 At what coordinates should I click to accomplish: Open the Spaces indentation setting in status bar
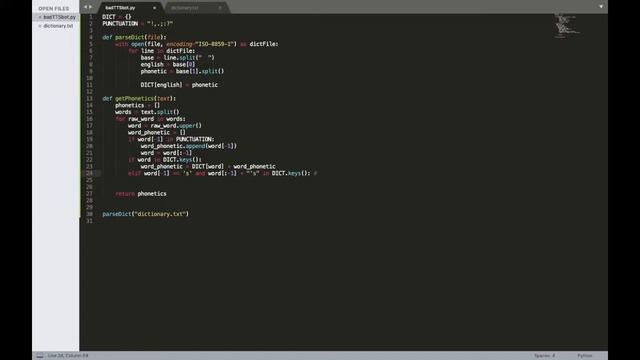pyautogui.click(x=544, y=356)
